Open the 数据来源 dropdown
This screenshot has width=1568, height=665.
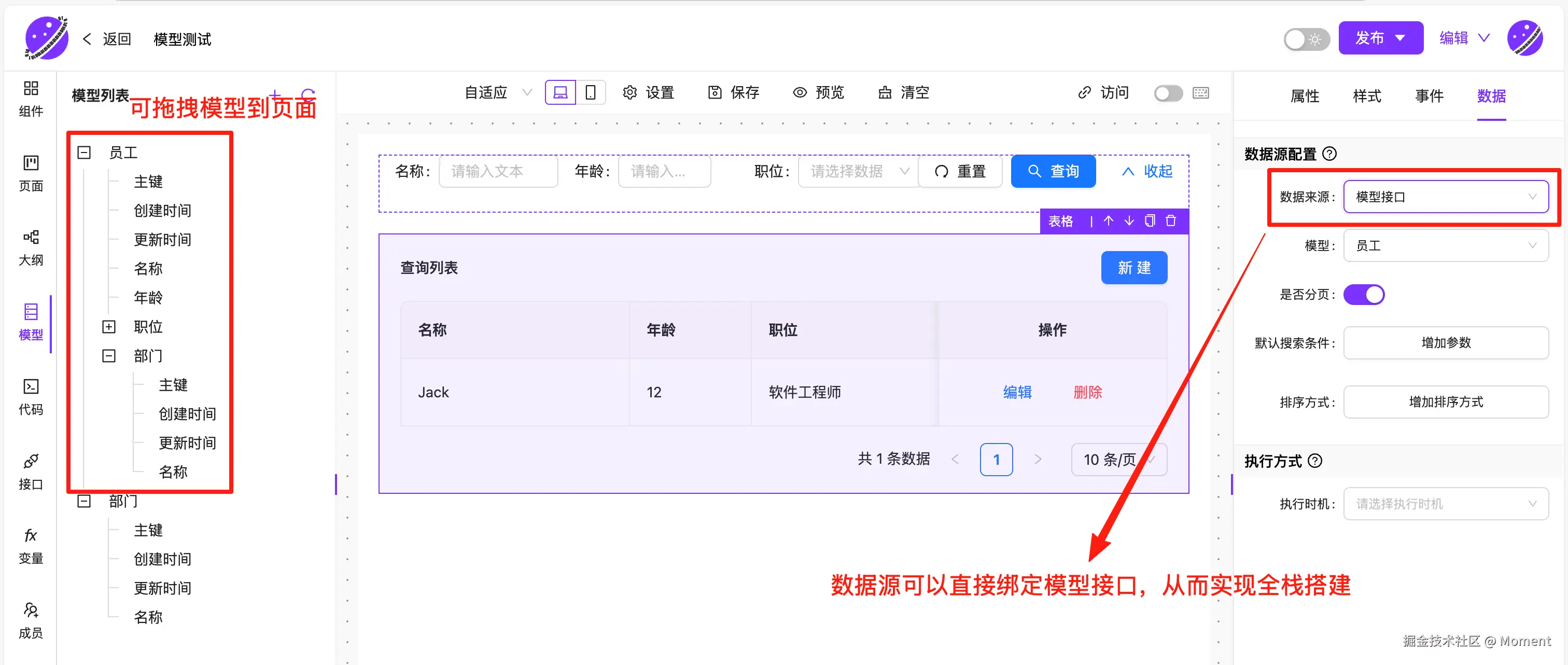click(x=1445, y=197)
